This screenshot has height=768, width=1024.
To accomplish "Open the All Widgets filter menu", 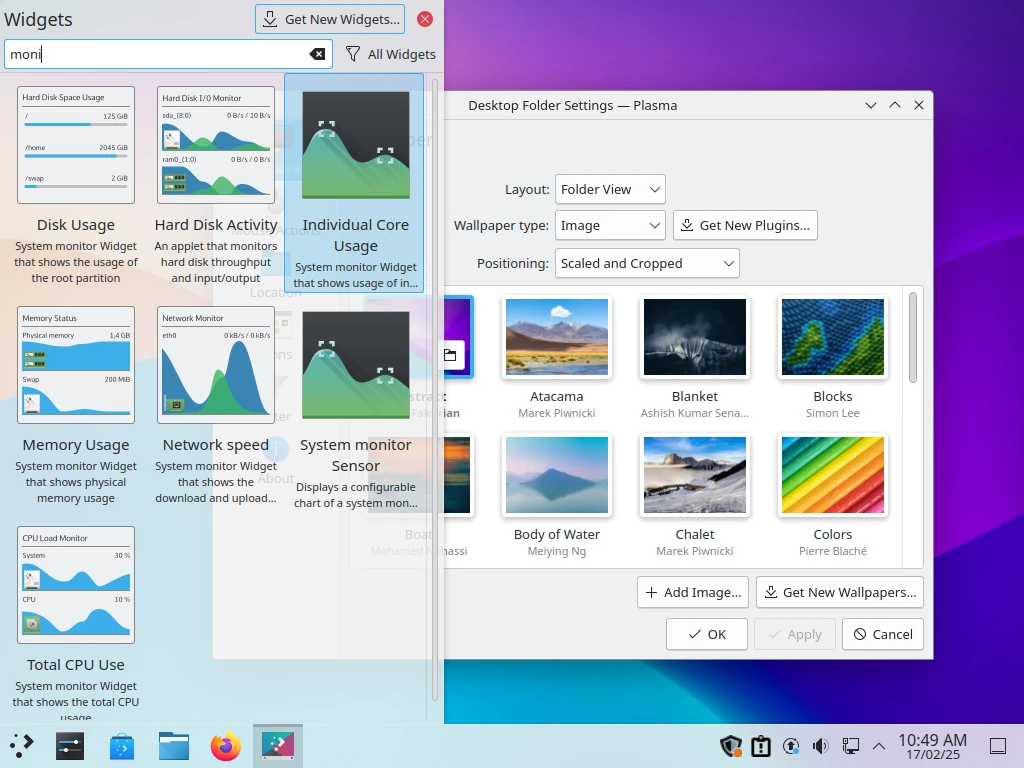I will pyautogui.click(x=391, y=54).
